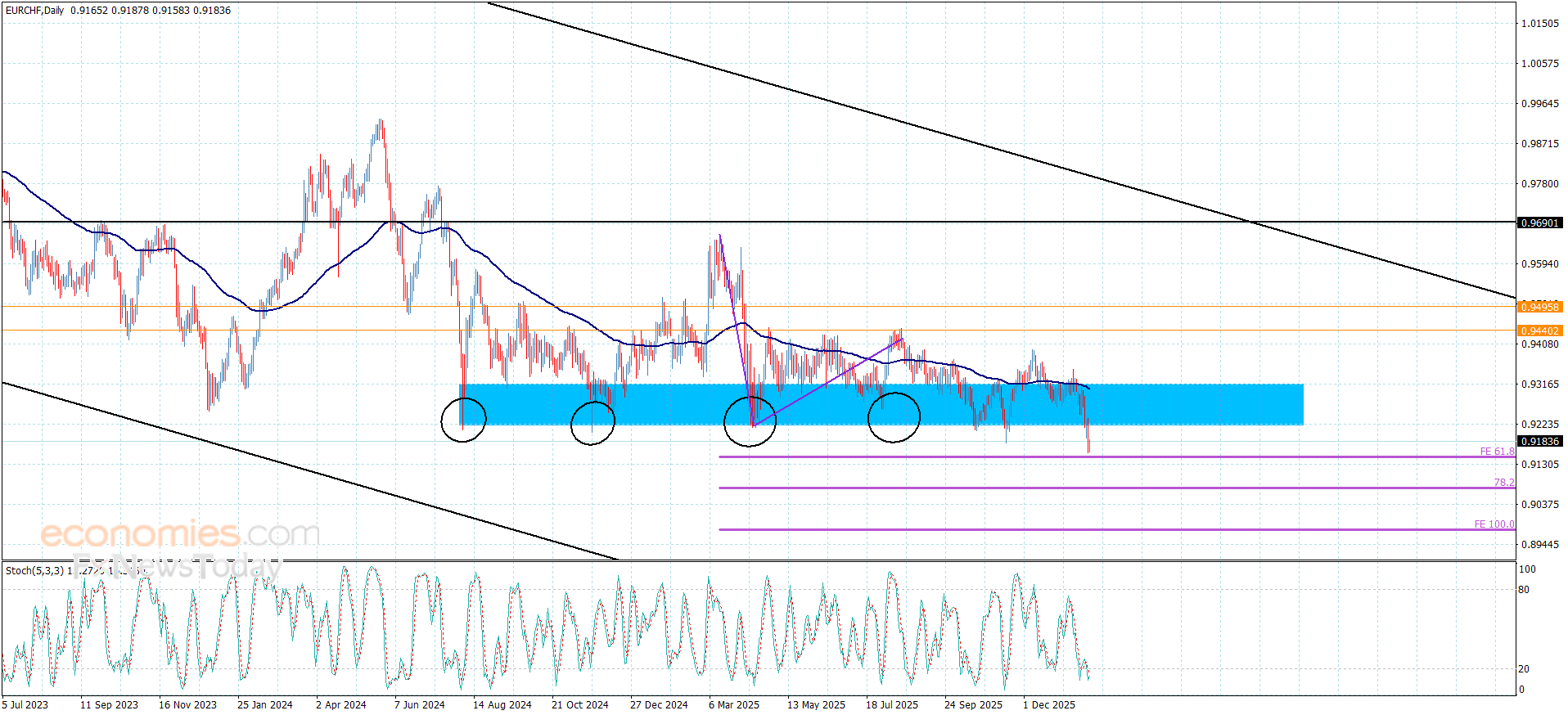Viewport: 1568px width, 715px height.
Task: Select the FE 61.8 Fibonacci level label
Action: pyautogui.click(x=1497, y=452)
